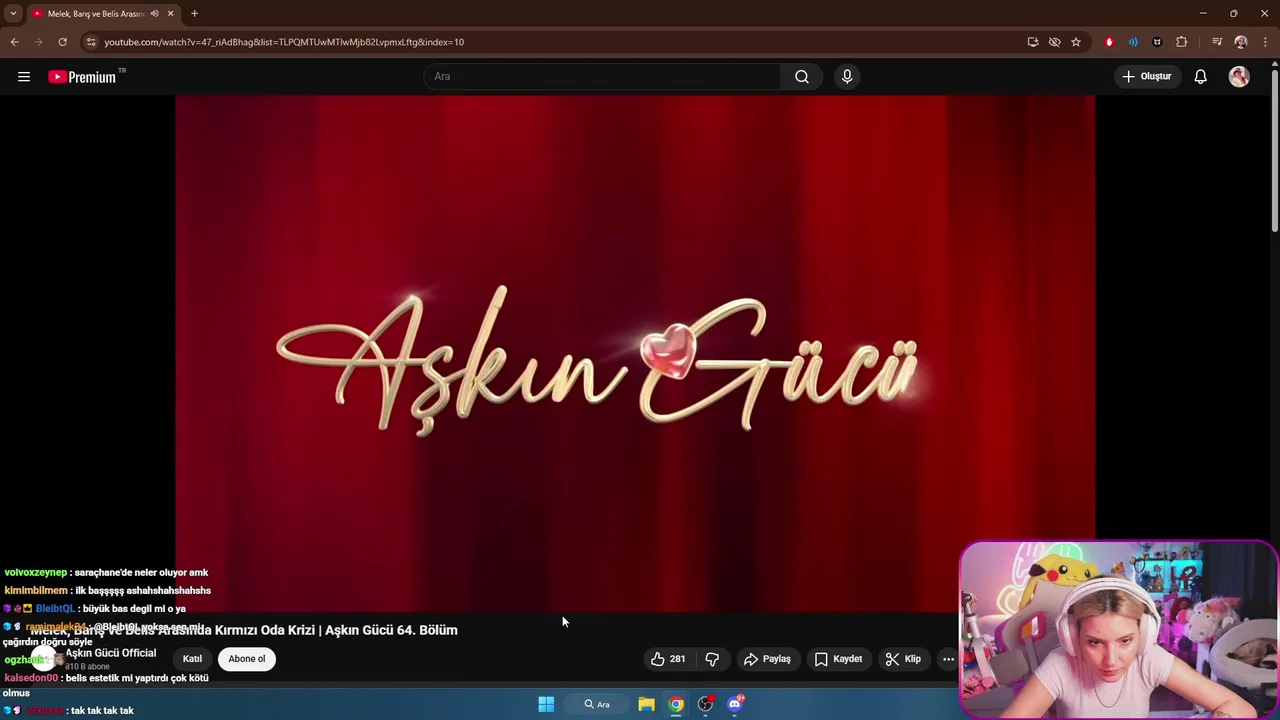The width and height of the screenshot is (1280, 720).
Task: Click the search magnifier button
Action: (x=802, y=76)
